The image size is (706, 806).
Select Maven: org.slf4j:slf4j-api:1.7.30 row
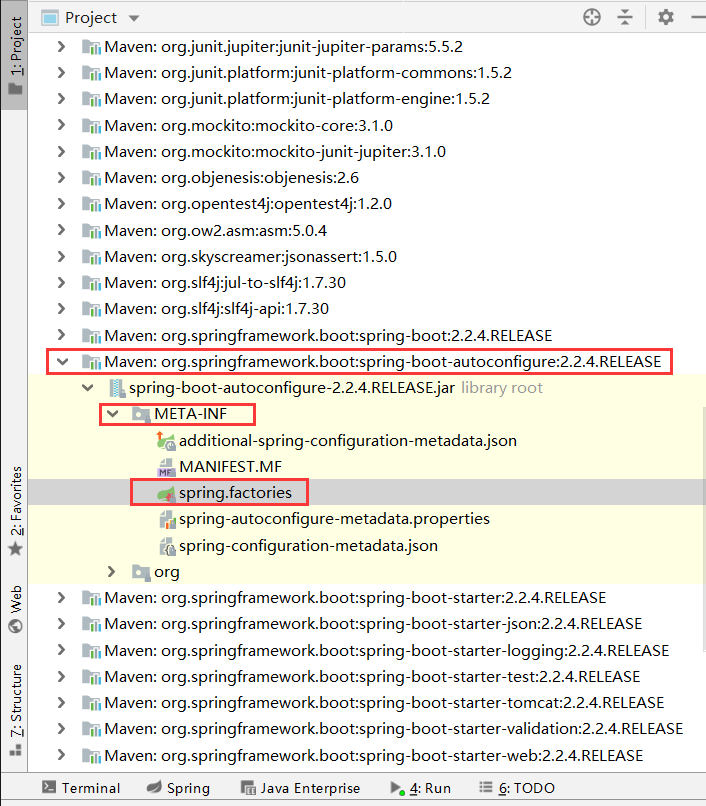(x=216, y=309)
